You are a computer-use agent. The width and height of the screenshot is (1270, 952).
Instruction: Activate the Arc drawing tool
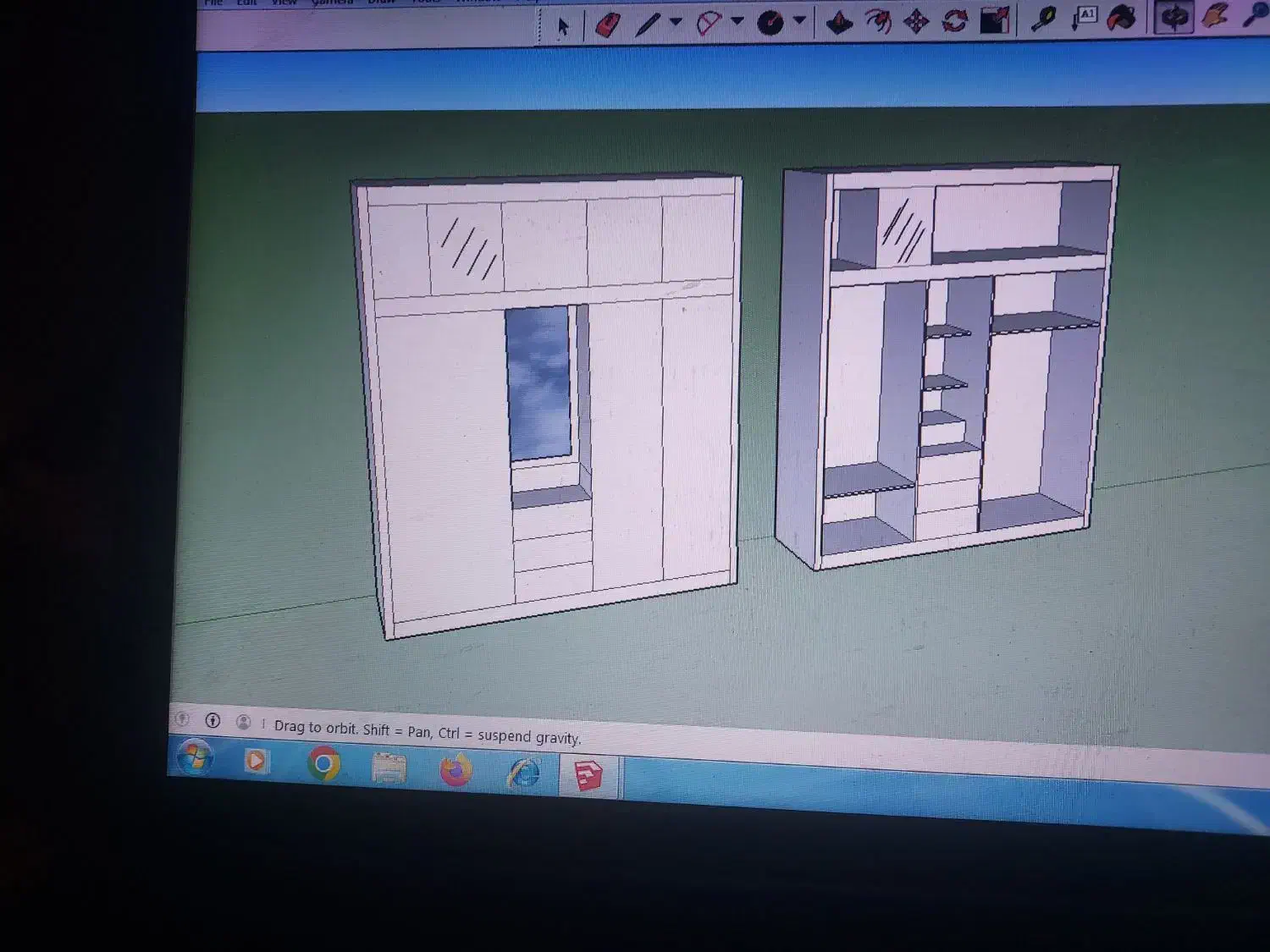click(708, 23)
